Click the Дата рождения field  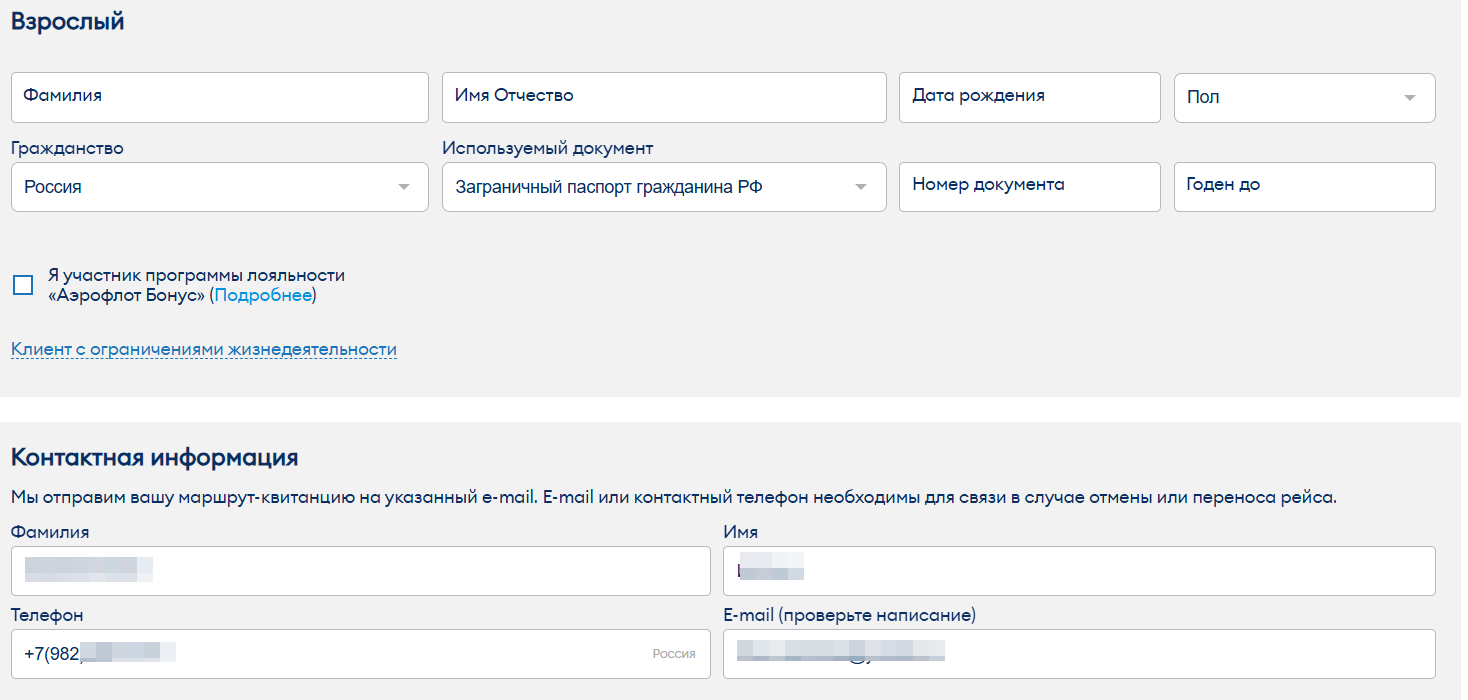pyautogui.click(x=1029, y=97)
